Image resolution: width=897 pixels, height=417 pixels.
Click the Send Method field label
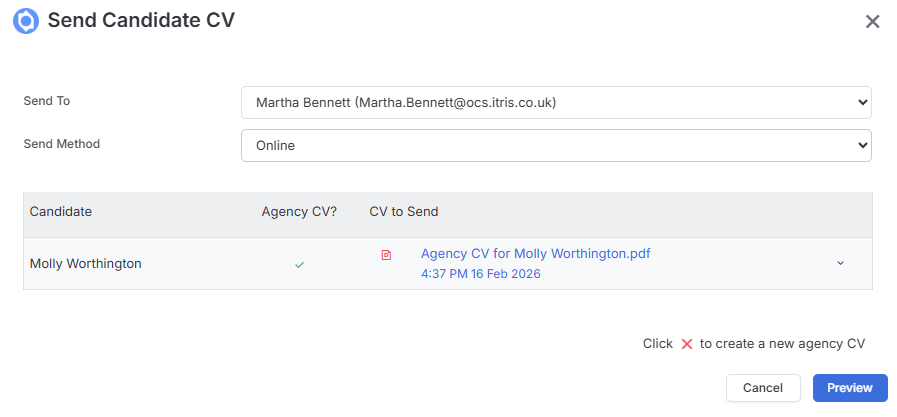coord(62,144)
